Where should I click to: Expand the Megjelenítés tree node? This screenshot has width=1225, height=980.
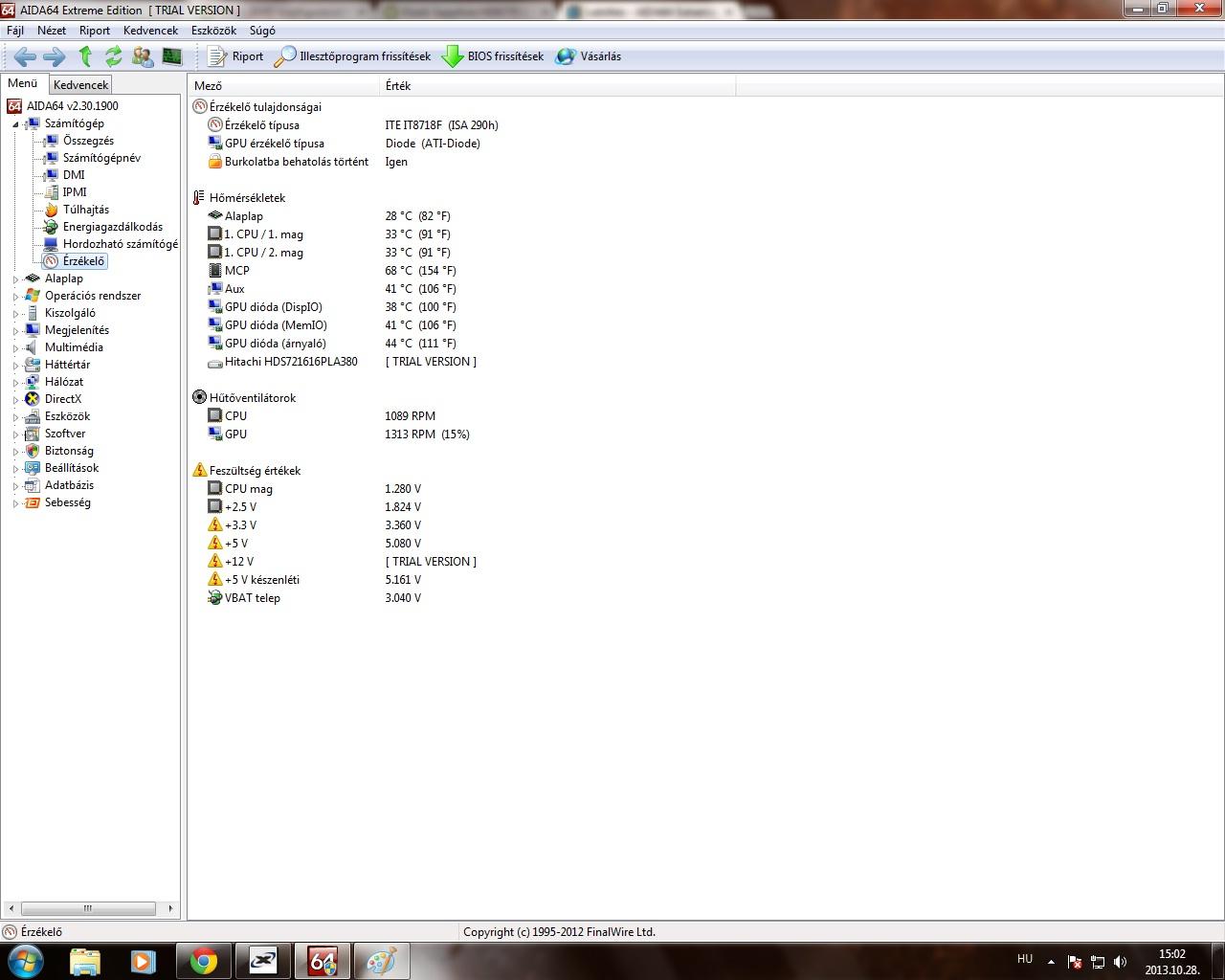[15, 331]
